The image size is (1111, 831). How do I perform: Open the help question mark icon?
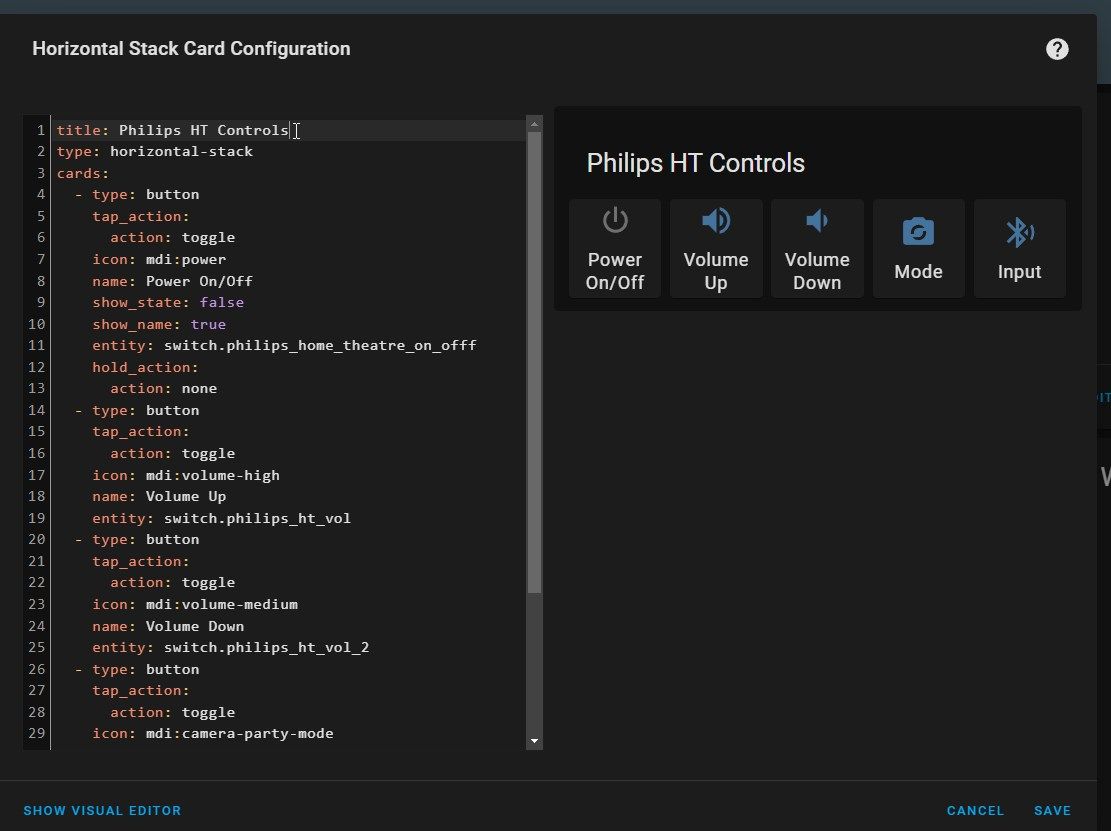pyautogui.click(x=1056, y=49)
